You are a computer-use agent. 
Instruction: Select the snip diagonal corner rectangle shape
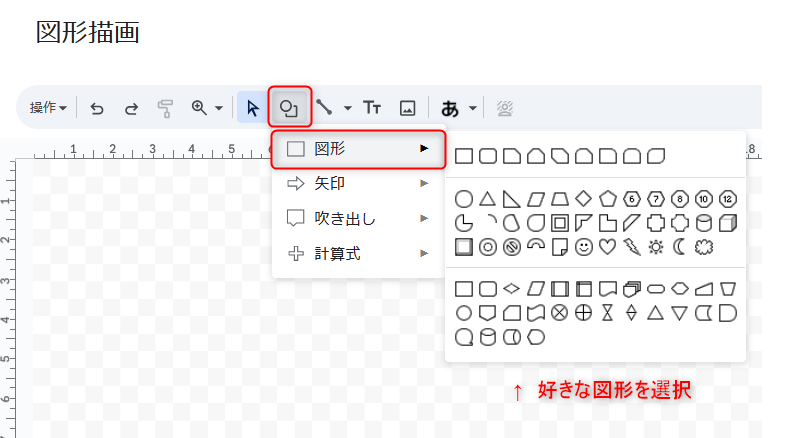559,156
